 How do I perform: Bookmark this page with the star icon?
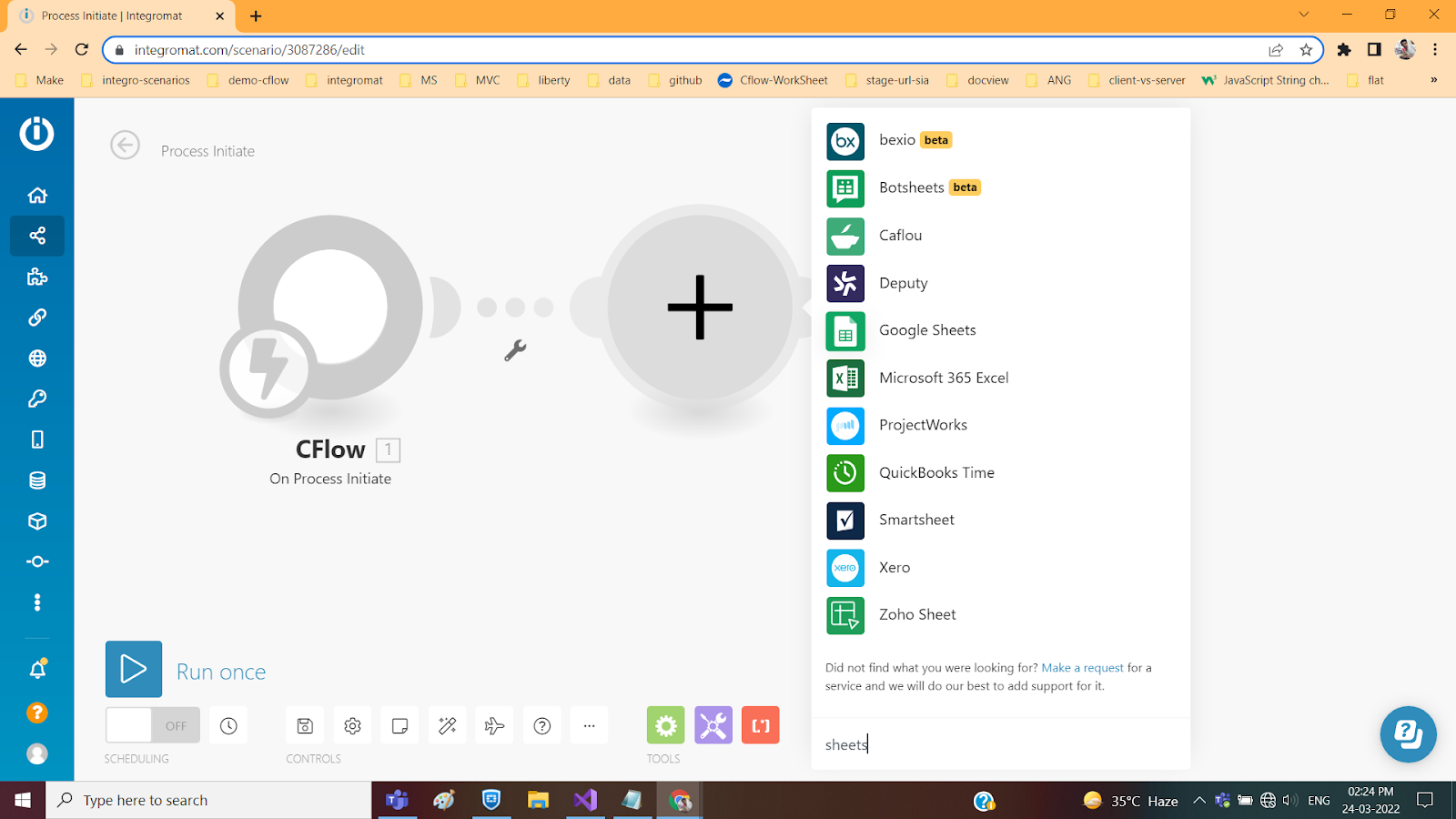click(x=1306, y=50)
